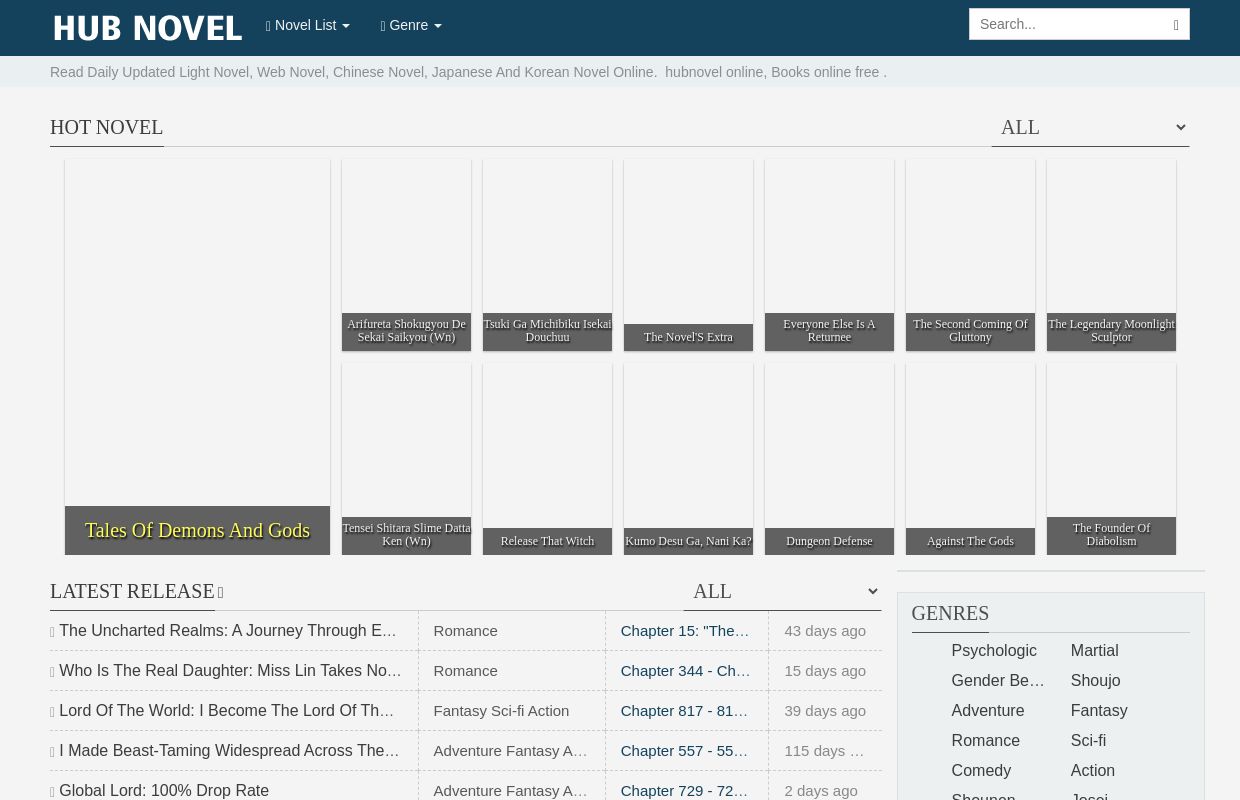Viewport: 1240px width, 800px height.
Task: Select the Martial genre
Action: point(1094,651)
